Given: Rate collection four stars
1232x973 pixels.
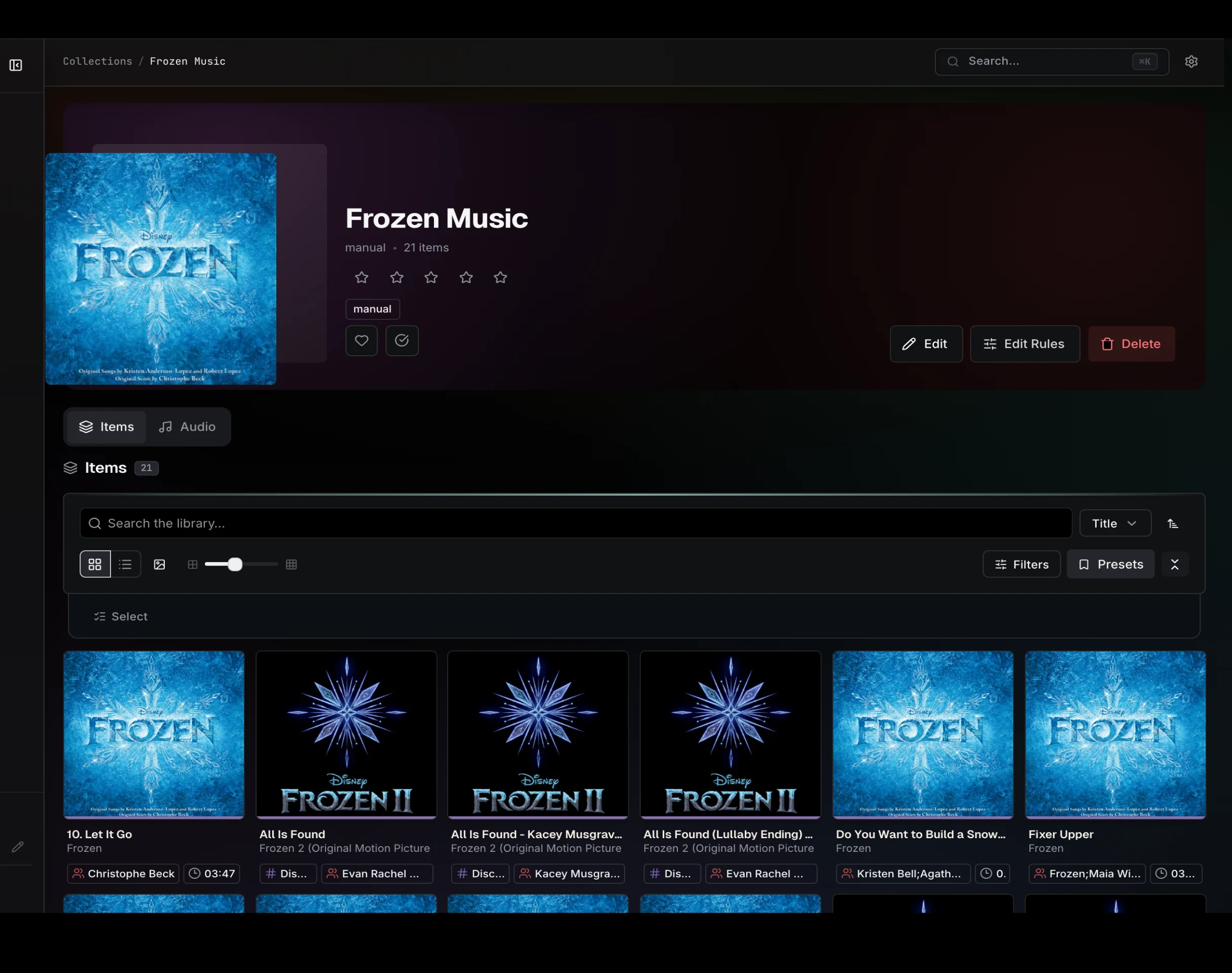Looking at the screenshot, I should pos(466,277).
